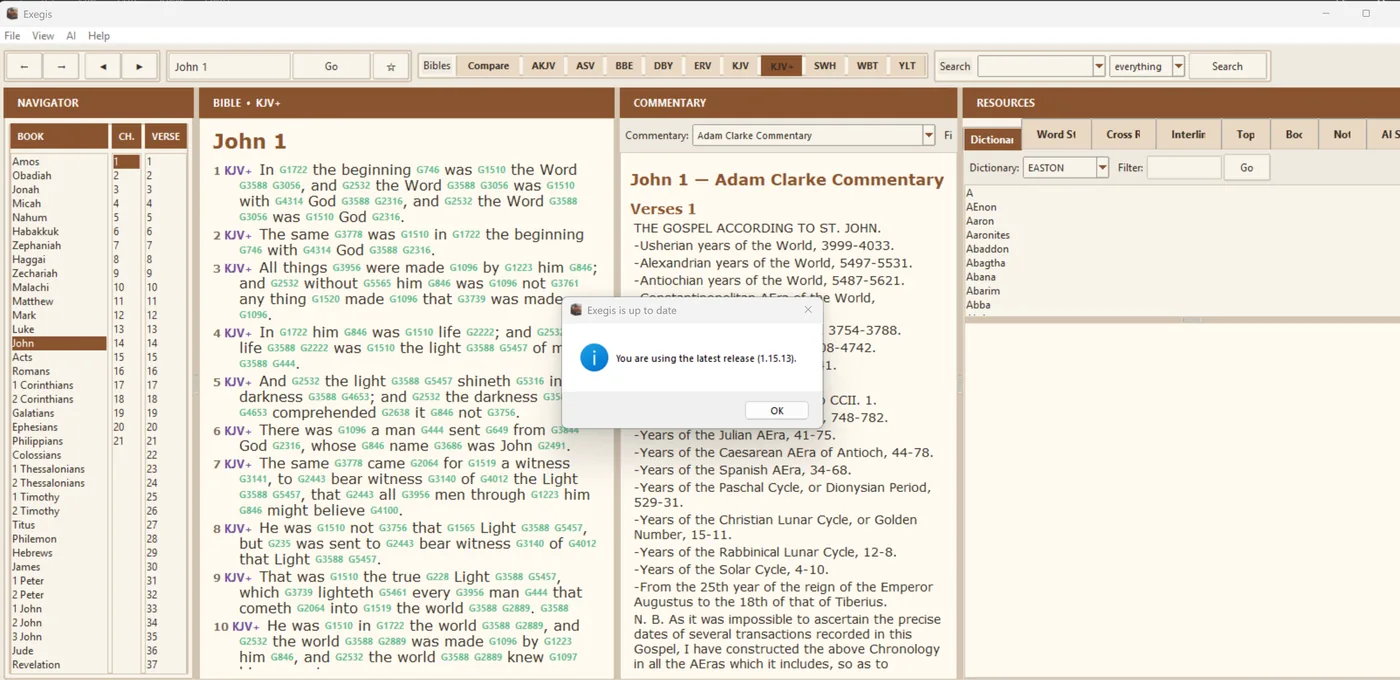
Task: Click the blue info icon in dialog
Action: click(x=594, y=357)
